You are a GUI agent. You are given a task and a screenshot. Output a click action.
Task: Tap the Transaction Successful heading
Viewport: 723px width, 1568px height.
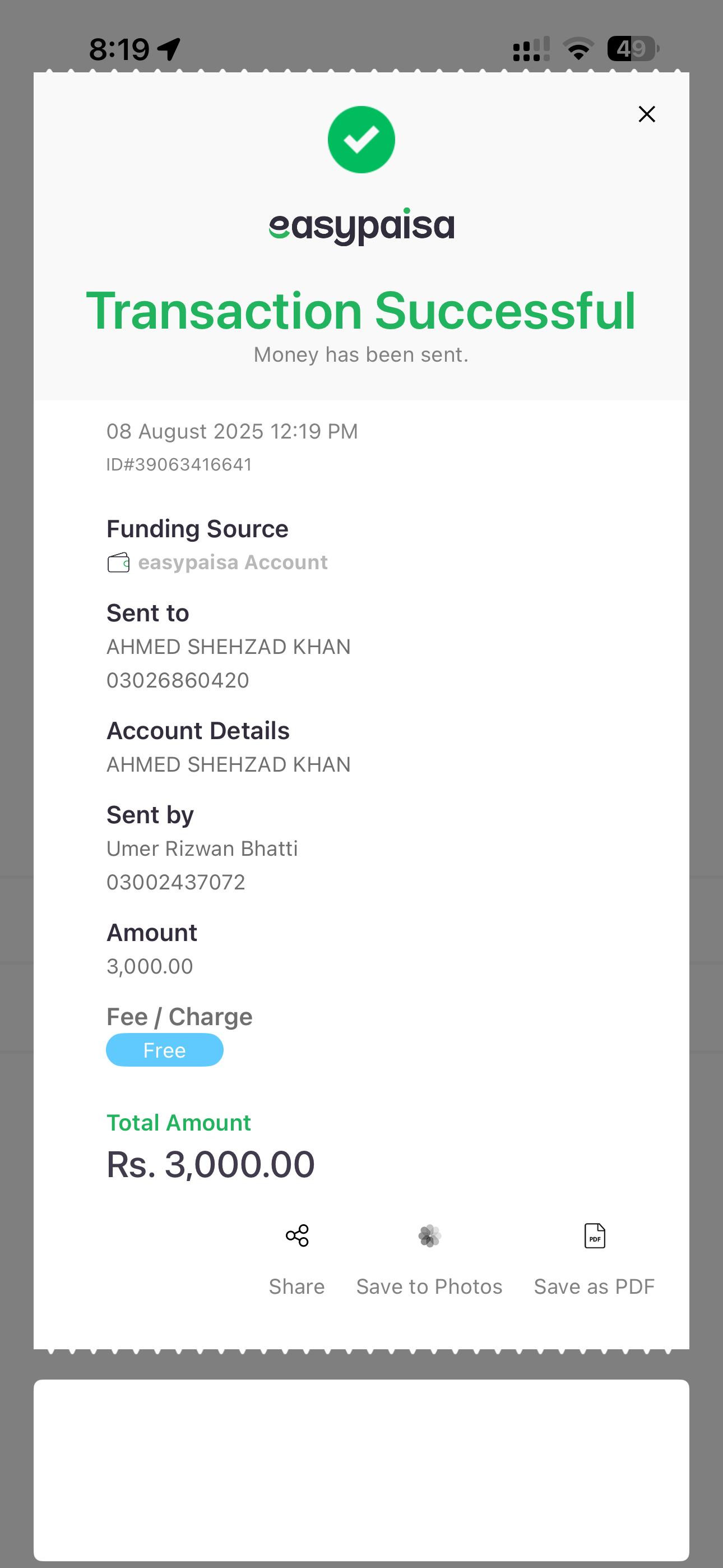tap(361, 311)
